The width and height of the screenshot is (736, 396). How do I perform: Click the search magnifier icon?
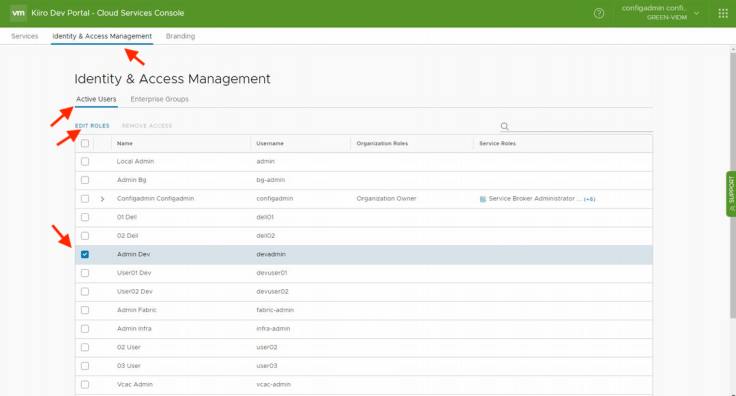click(505, 126)
